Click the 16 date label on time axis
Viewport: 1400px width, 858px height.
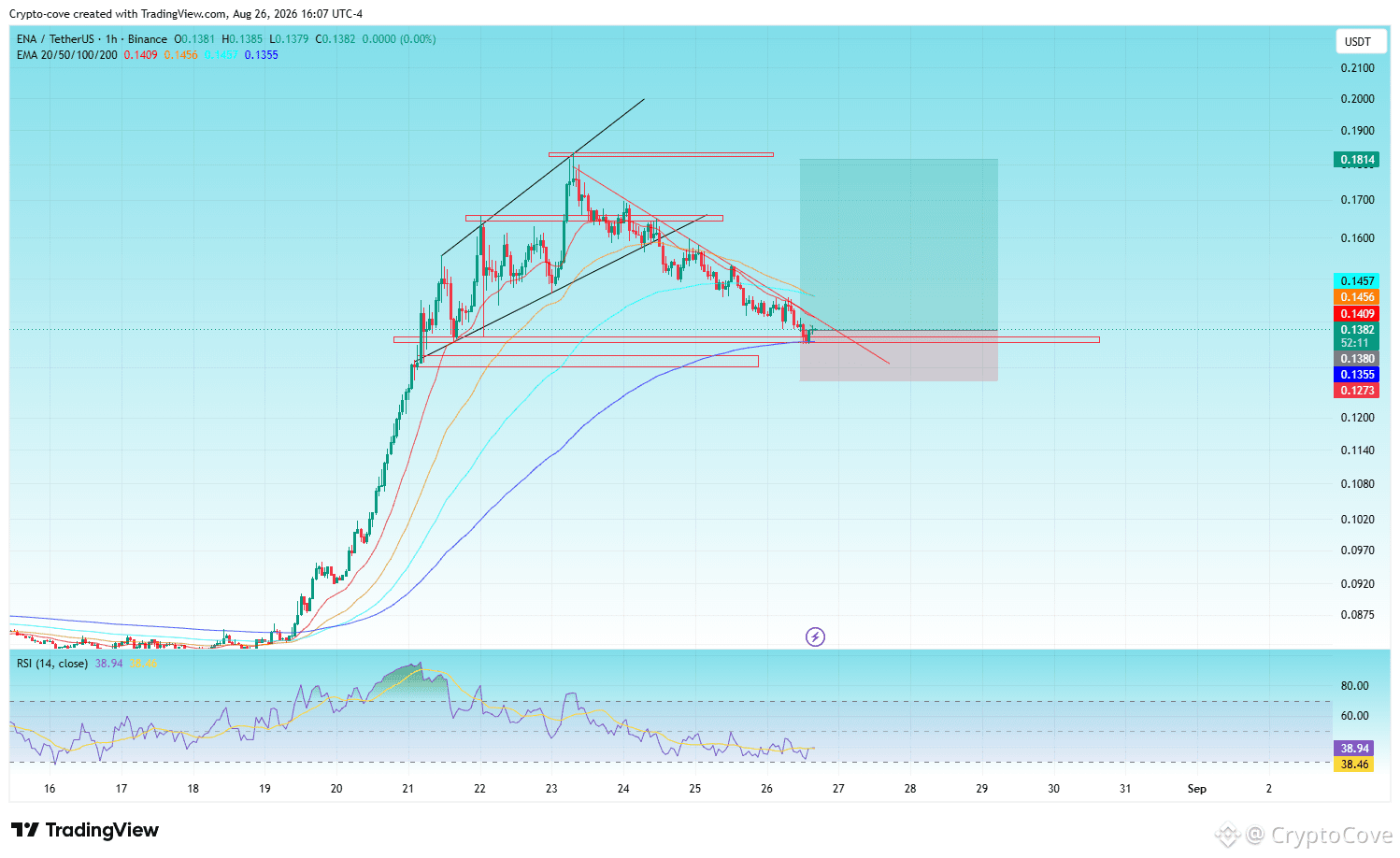50,789
